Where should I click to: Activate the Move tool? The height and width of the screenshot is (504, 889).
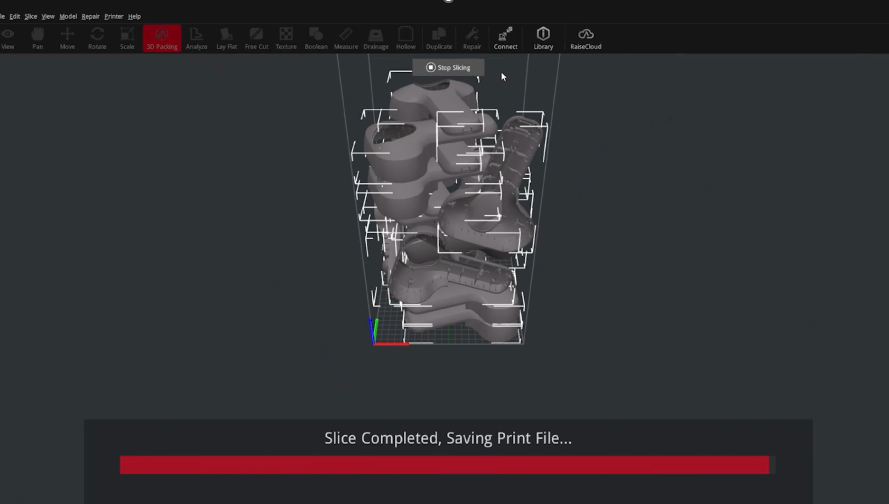67,39
